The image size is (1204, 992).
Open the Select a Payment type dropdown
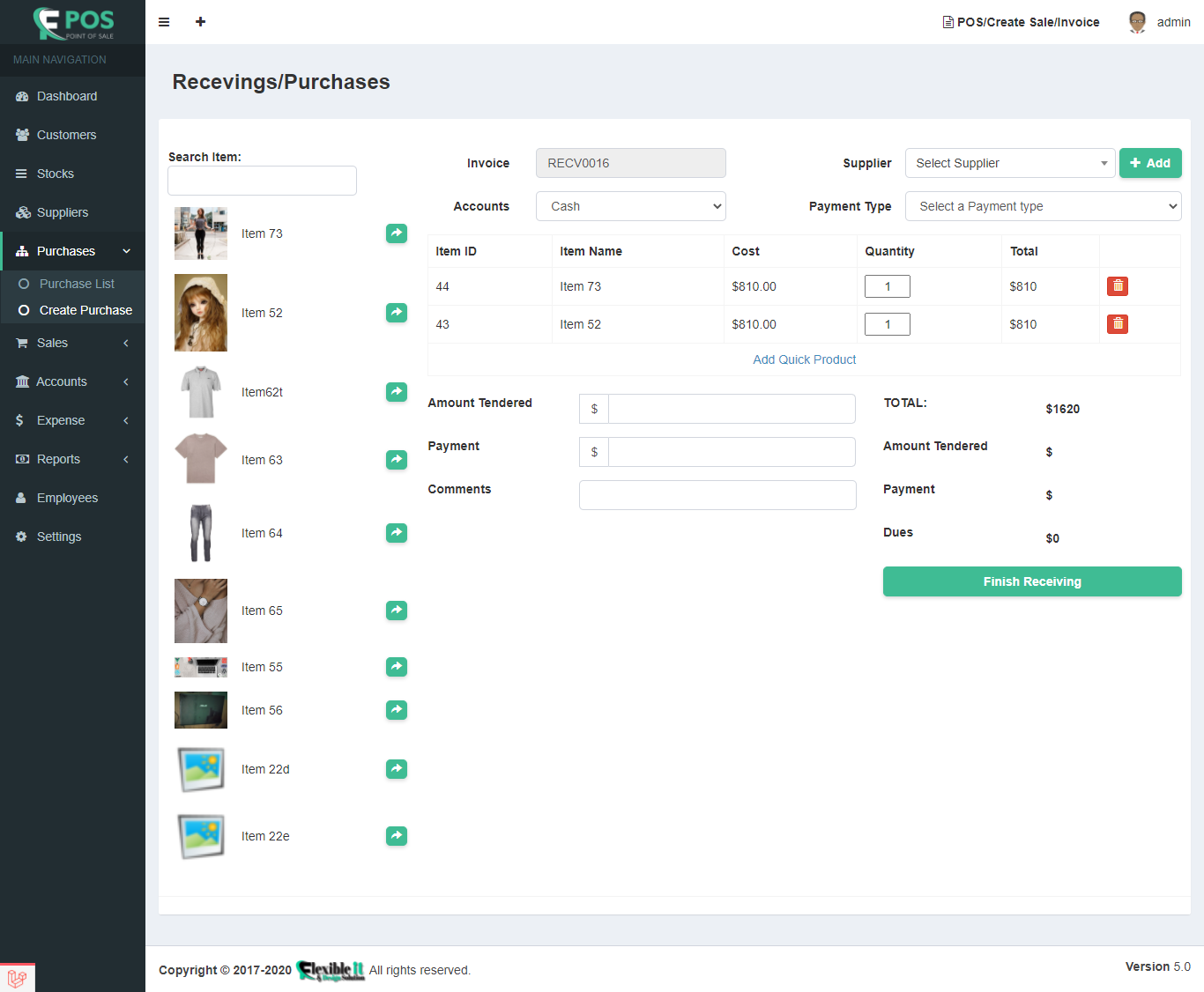coord(1043,205)
